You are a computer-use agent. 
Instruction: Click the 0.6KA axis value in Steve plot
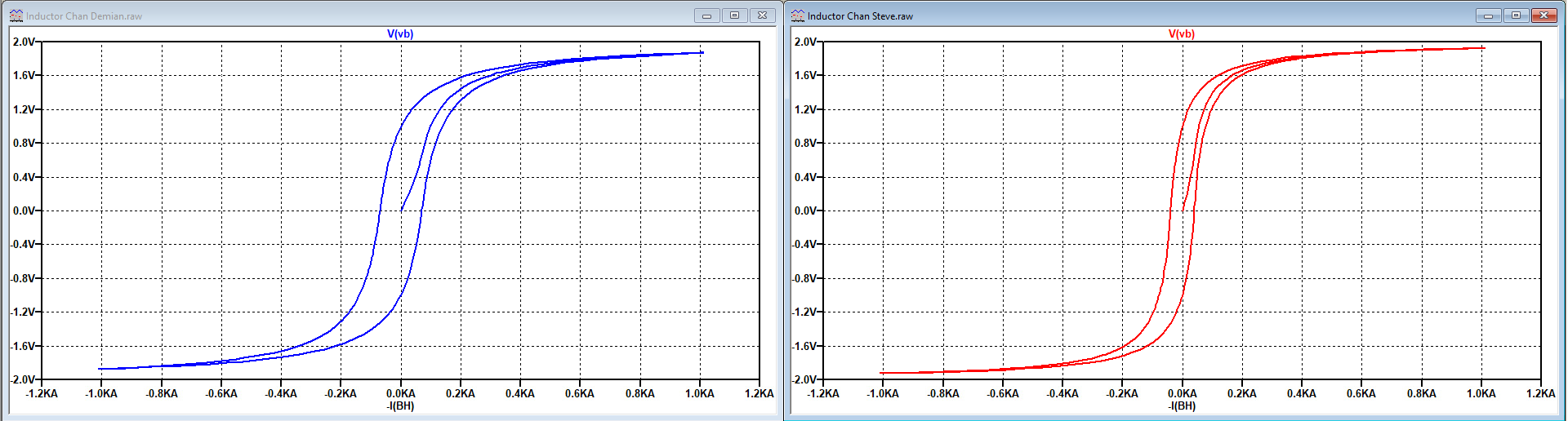pyautogui.click(x=1361, y=393)
